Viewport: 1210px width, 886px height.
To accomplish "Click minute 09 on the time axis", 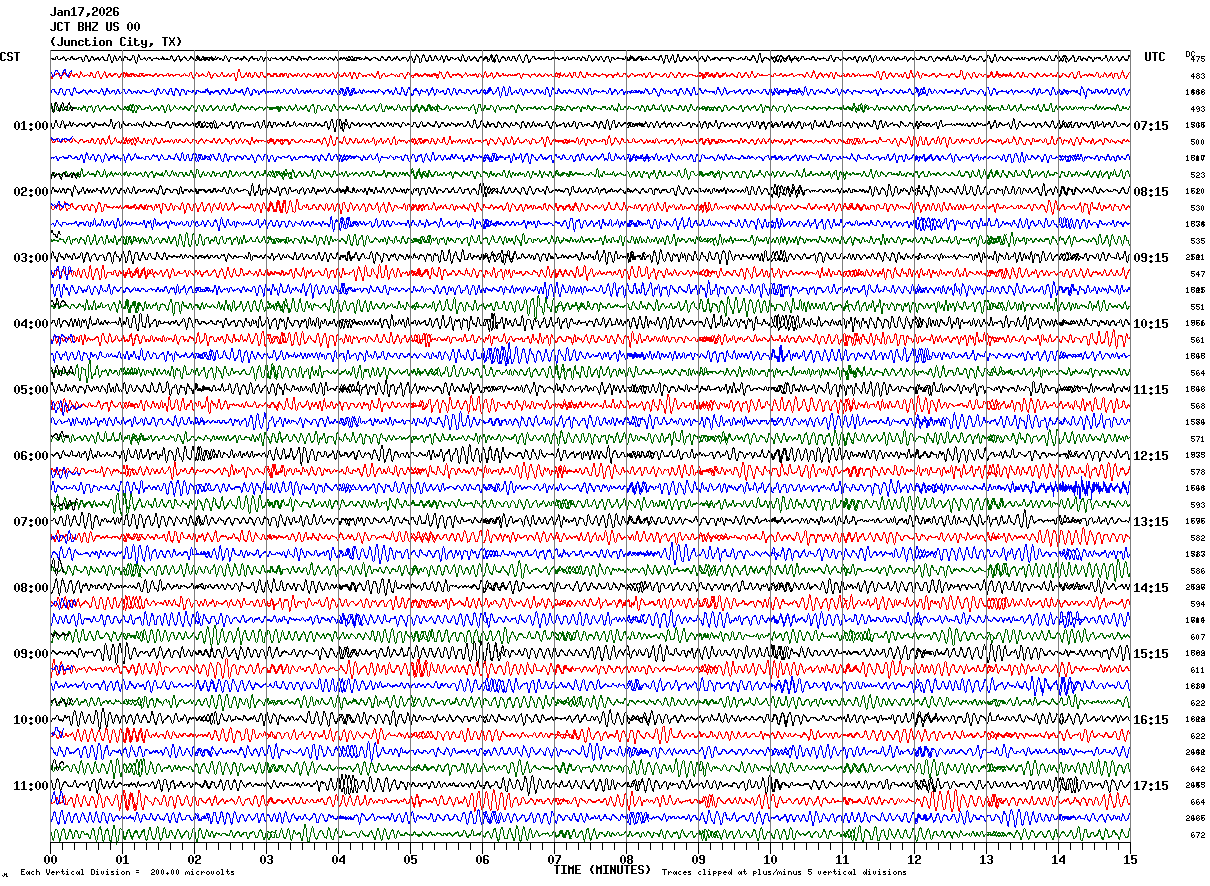I will click(698, 859).
